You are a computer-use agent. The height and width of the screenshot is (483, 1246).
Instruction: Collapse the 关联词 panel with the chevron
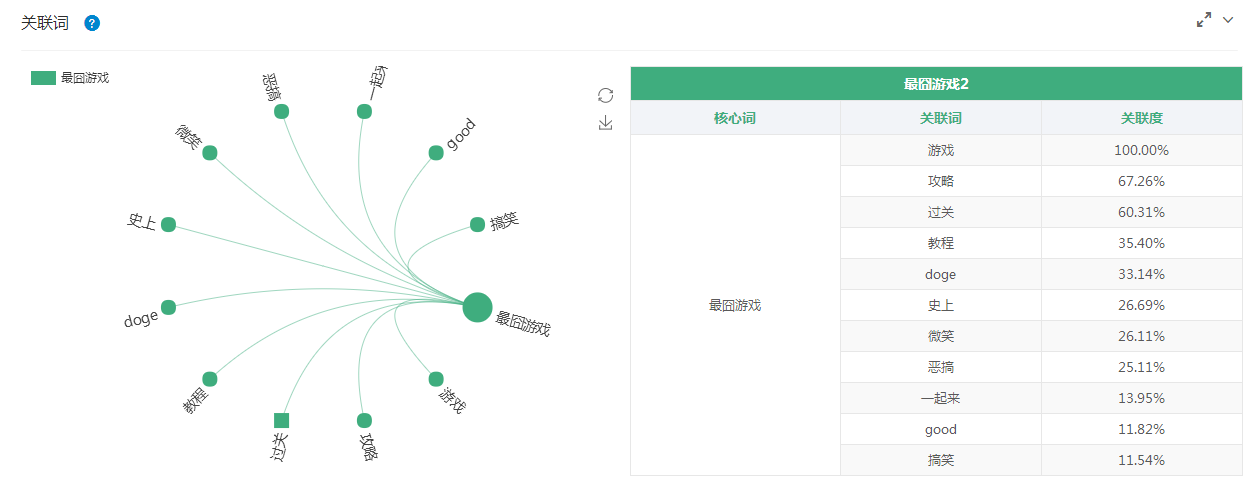tap(1229, 20)
